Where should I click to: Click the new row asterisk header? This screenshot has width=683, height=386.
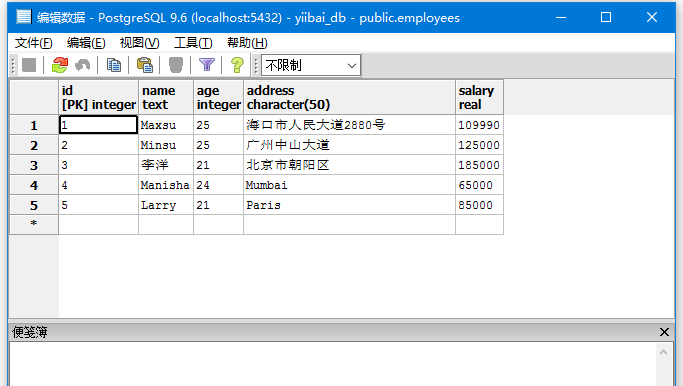34,224
